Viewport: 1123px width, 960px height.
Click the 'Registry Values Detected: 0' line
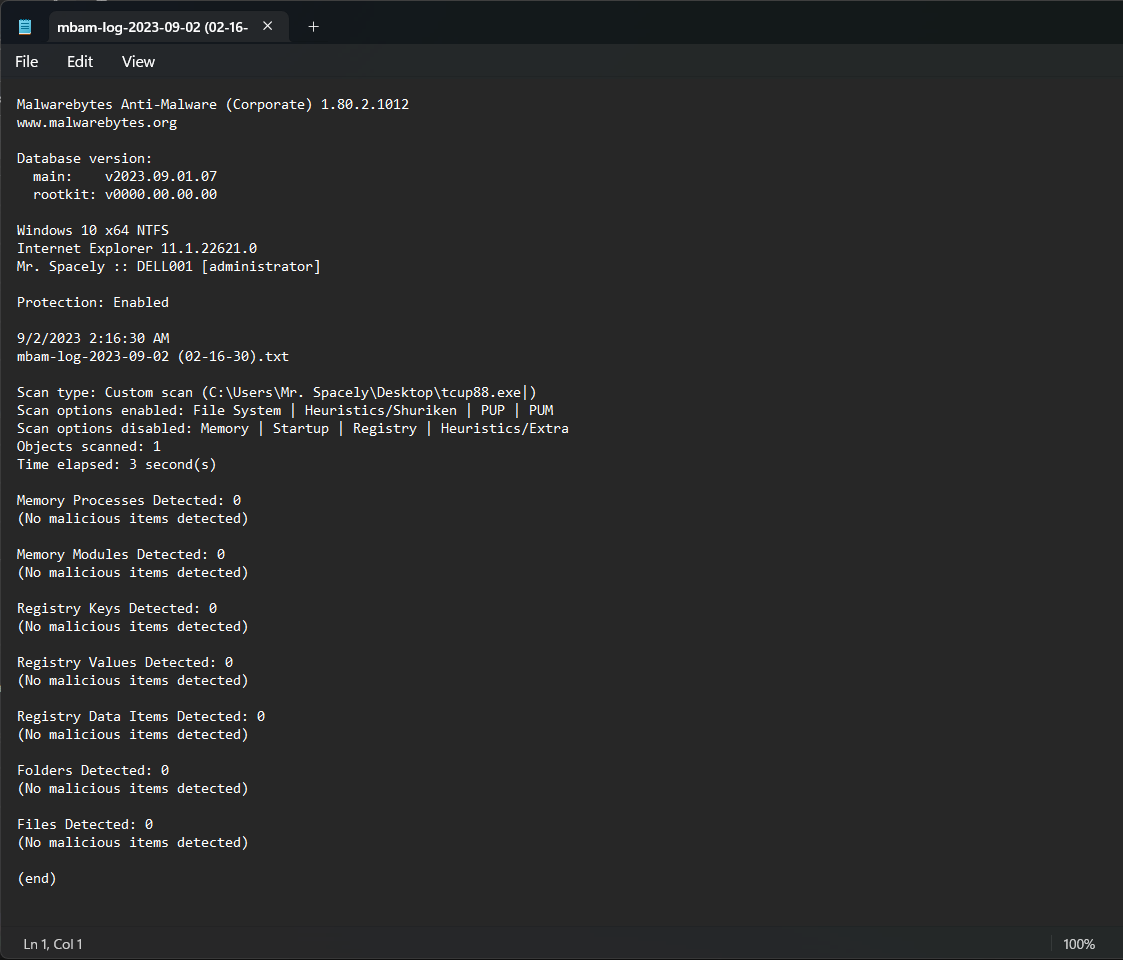click(x=125, y=663)
